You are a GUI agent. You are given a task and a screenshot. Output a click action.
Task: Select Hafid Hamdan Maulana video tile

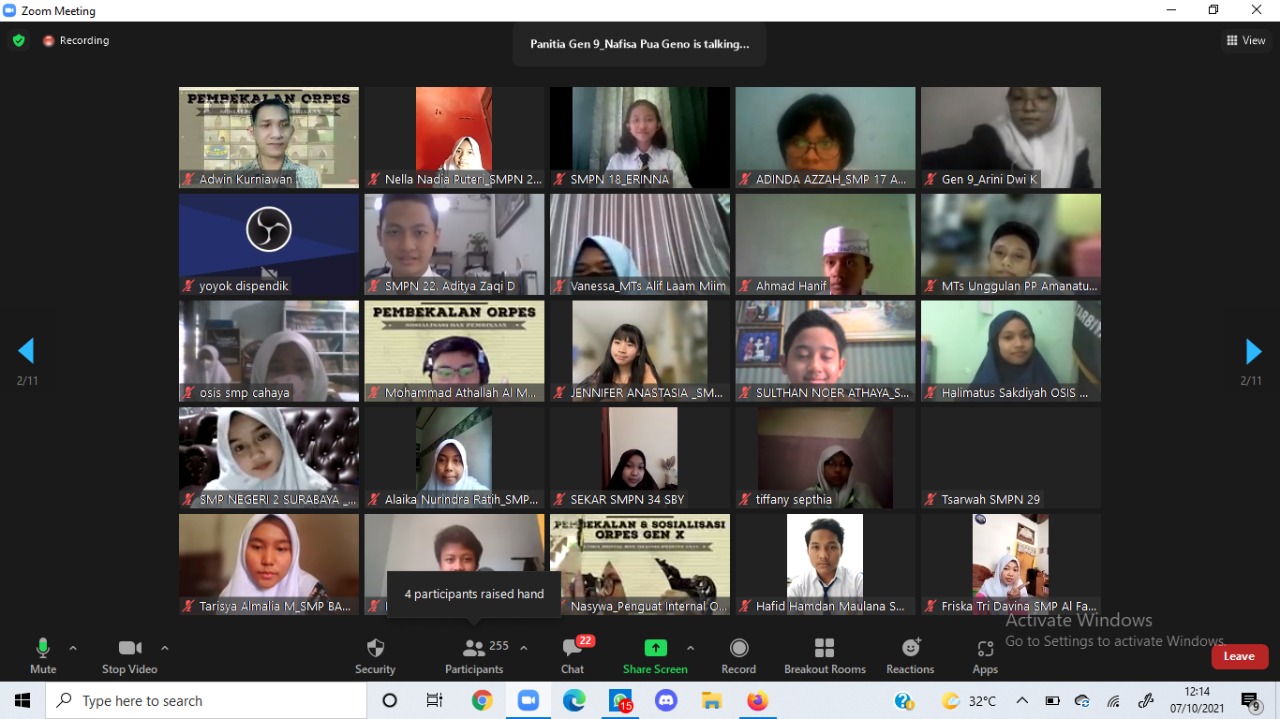pyautogui.click(x=825, y=564)
